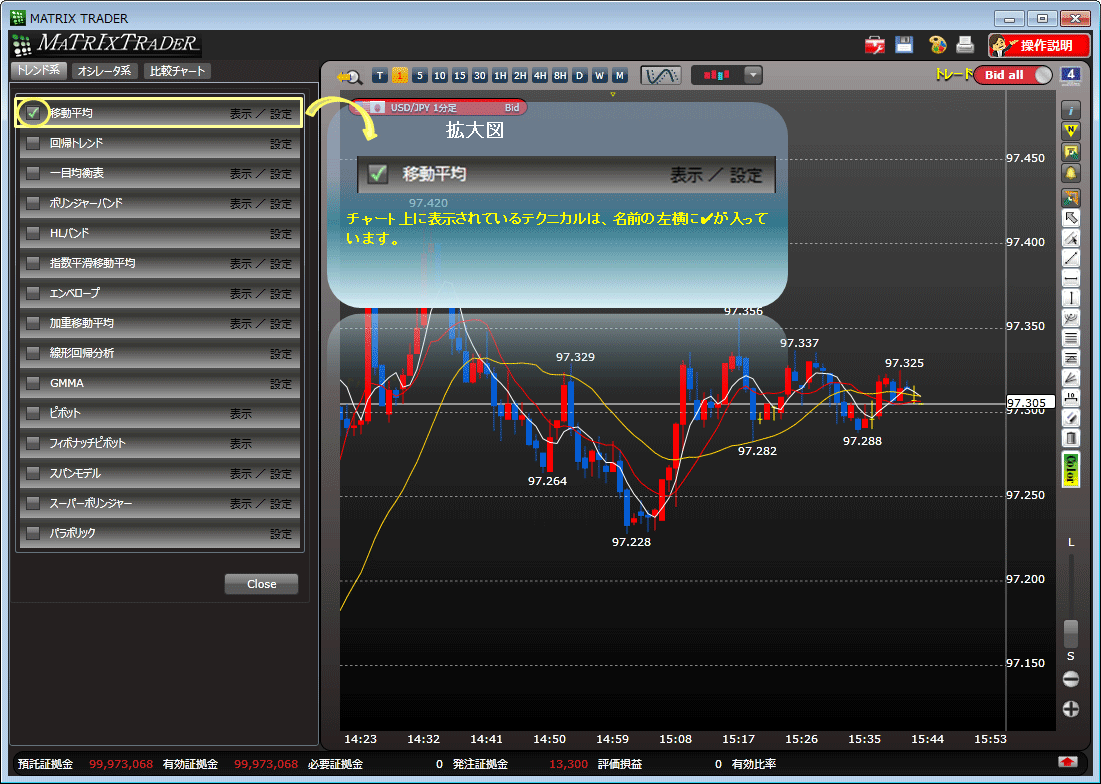The image size is (1101, 784).
Task: Switch to the トレンド系 tab
Action: coord(39,70)
